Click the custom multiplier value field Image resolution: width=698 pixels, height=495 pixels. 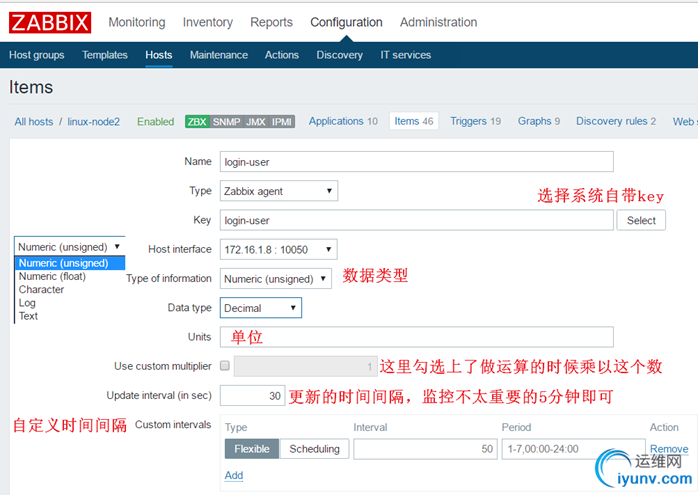point(305,366)
